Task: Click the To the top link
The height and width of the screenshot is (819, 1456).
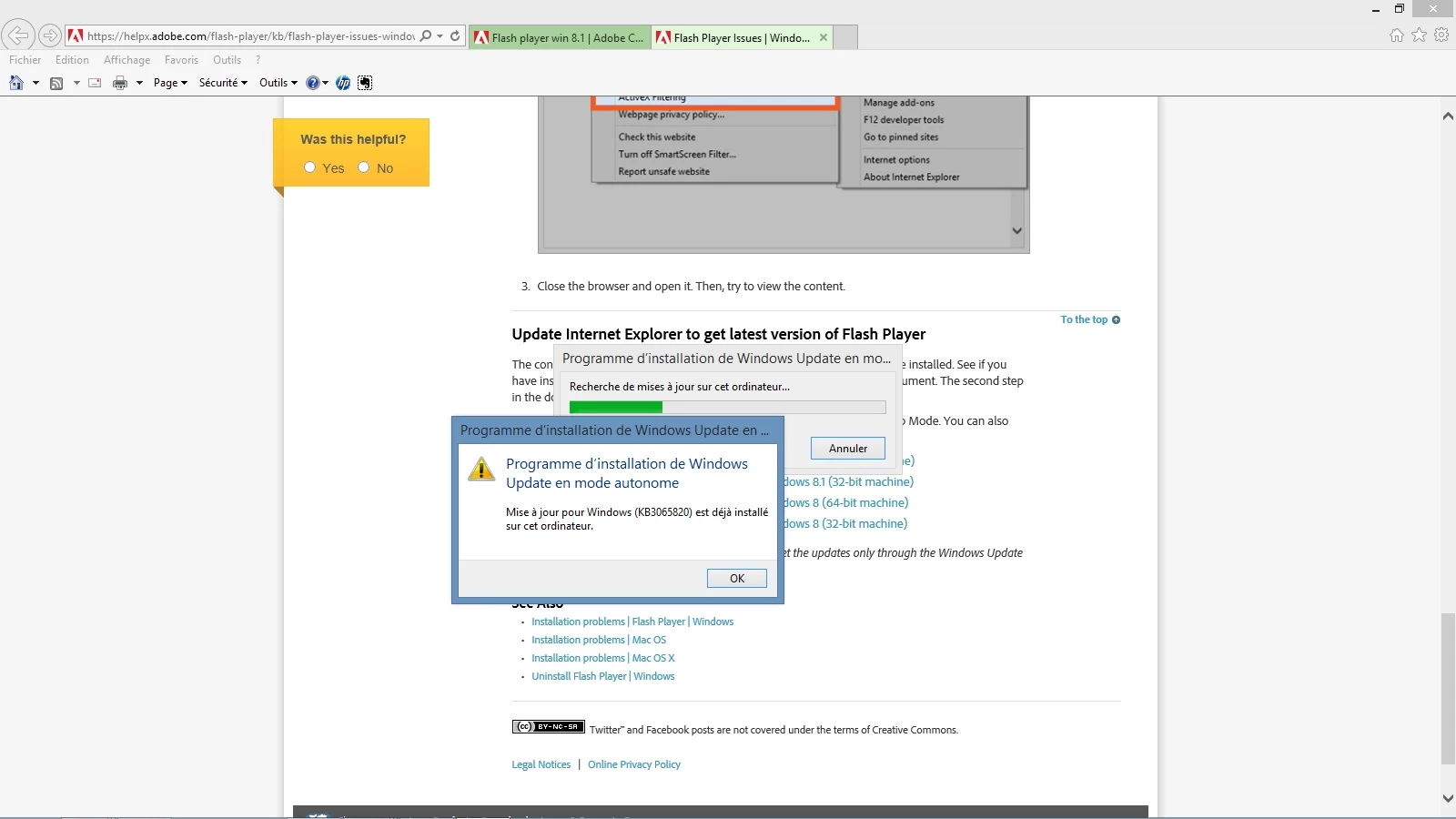Action: 1084,319
